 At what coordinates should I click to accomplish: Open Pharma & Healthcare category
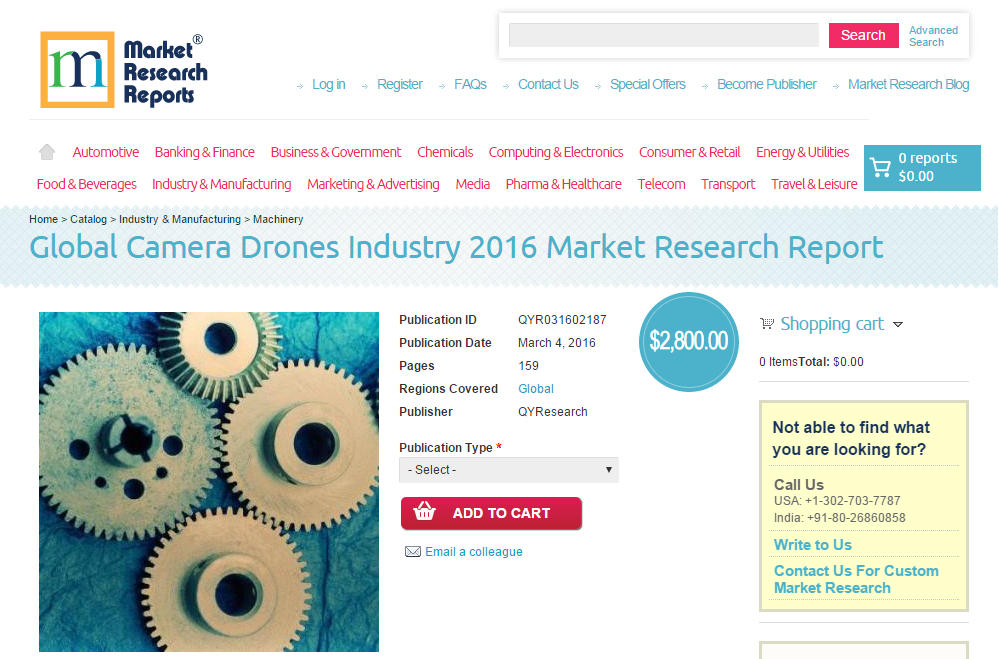pos(564,184)
